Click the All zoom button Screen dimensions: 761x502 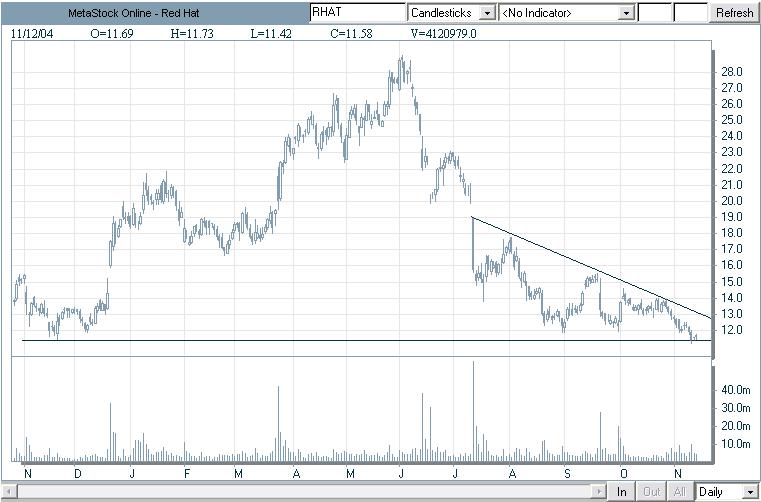(680, 492)
